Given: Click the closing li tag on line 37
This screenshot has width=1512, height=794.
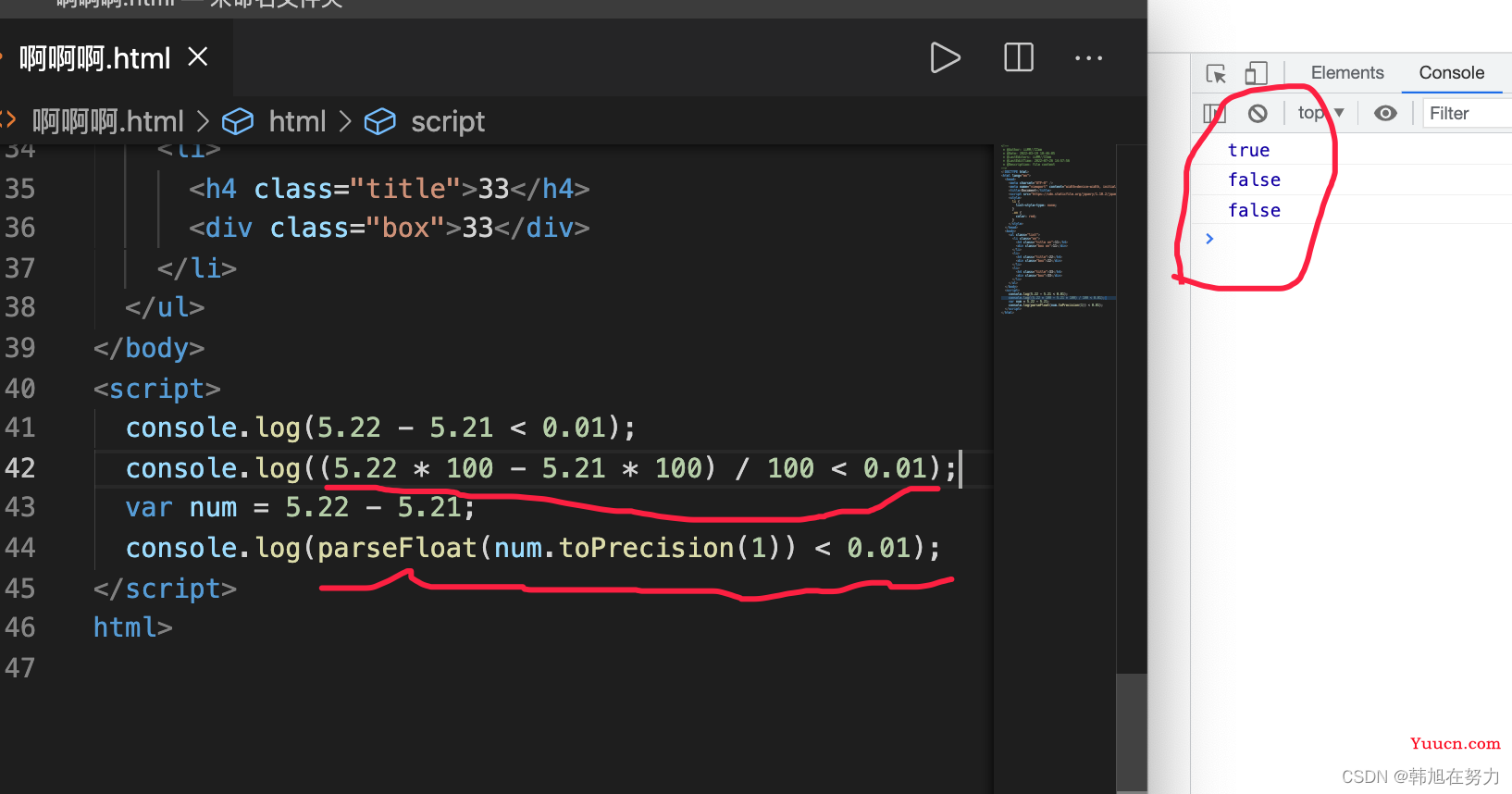Looking at the screenshot, I should point(197,268).
